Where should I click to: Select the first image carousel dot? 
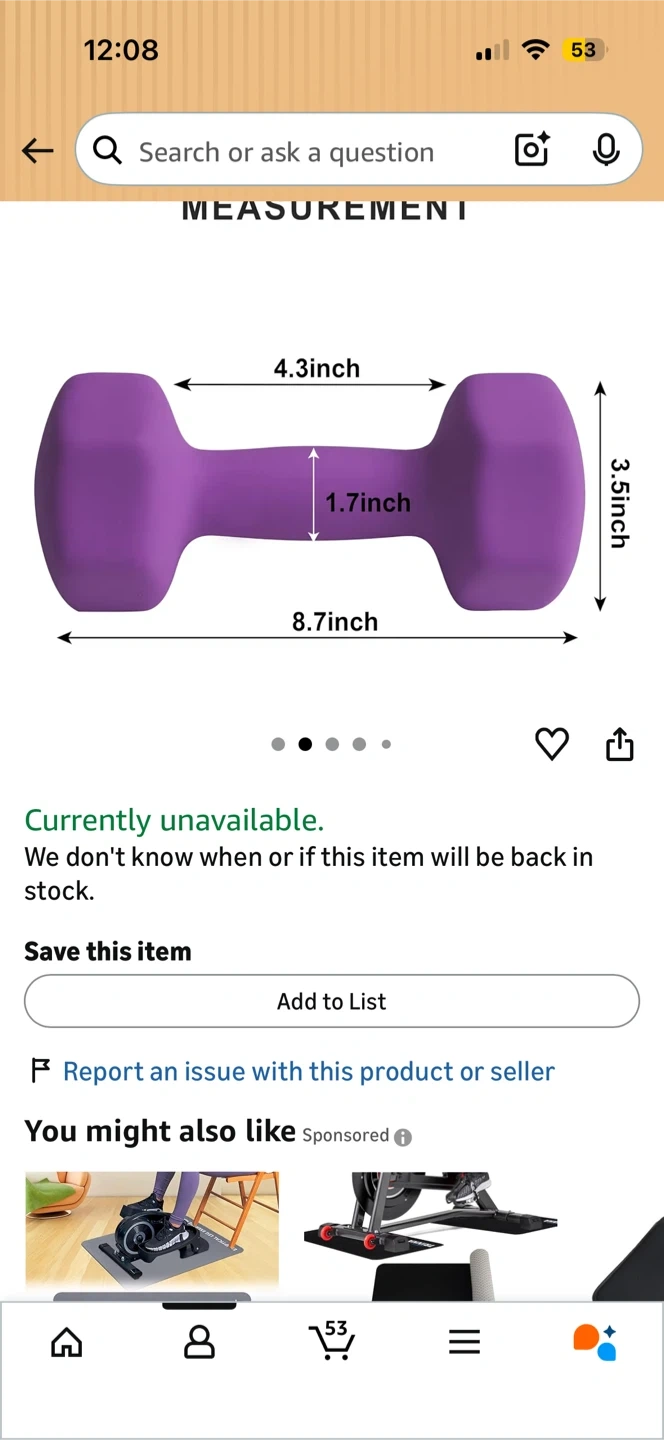[x=278, y=744]
